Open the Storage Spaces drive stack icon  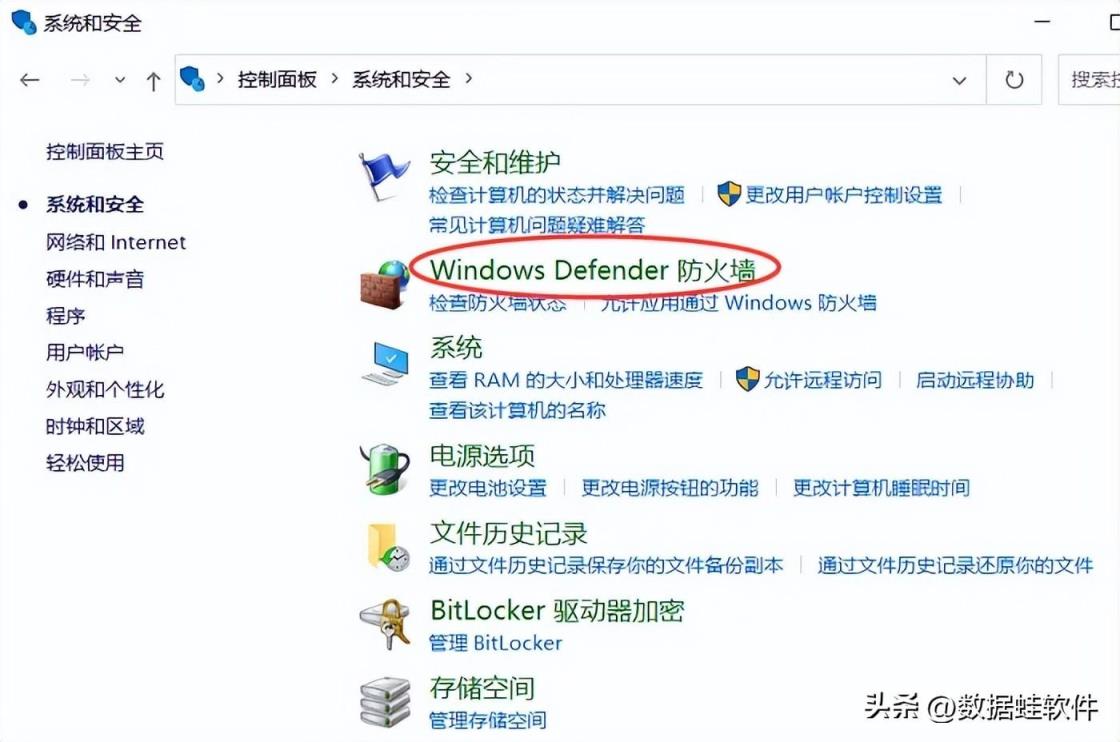(x=386, y=702)
